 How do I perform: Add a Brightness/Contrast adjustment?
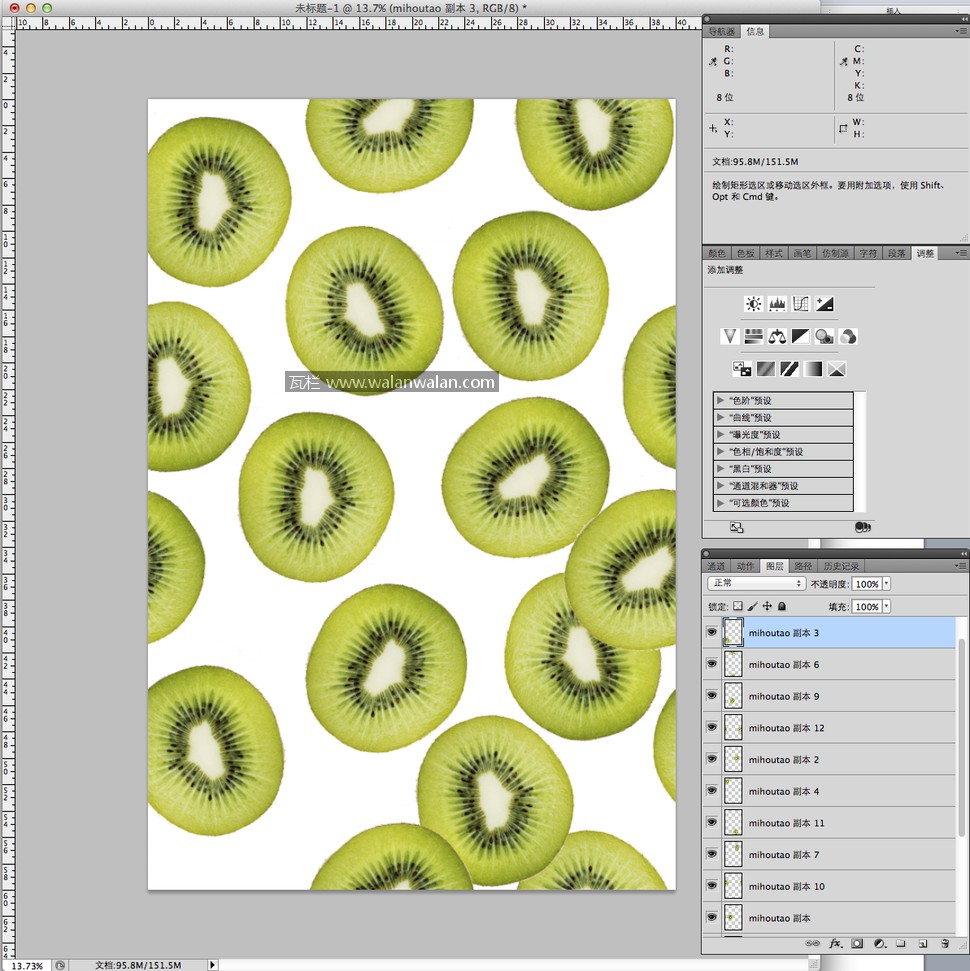point(753,304)
